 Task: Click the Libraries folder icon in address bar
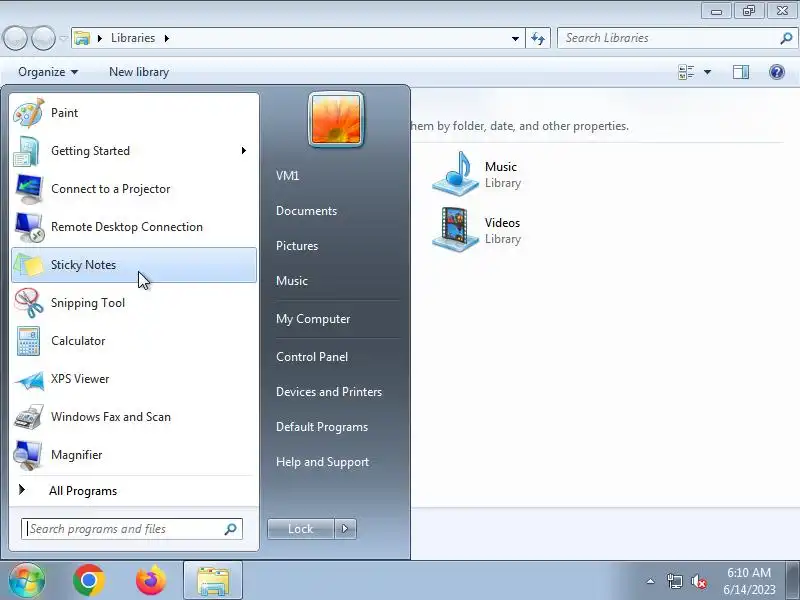[82, 38]
